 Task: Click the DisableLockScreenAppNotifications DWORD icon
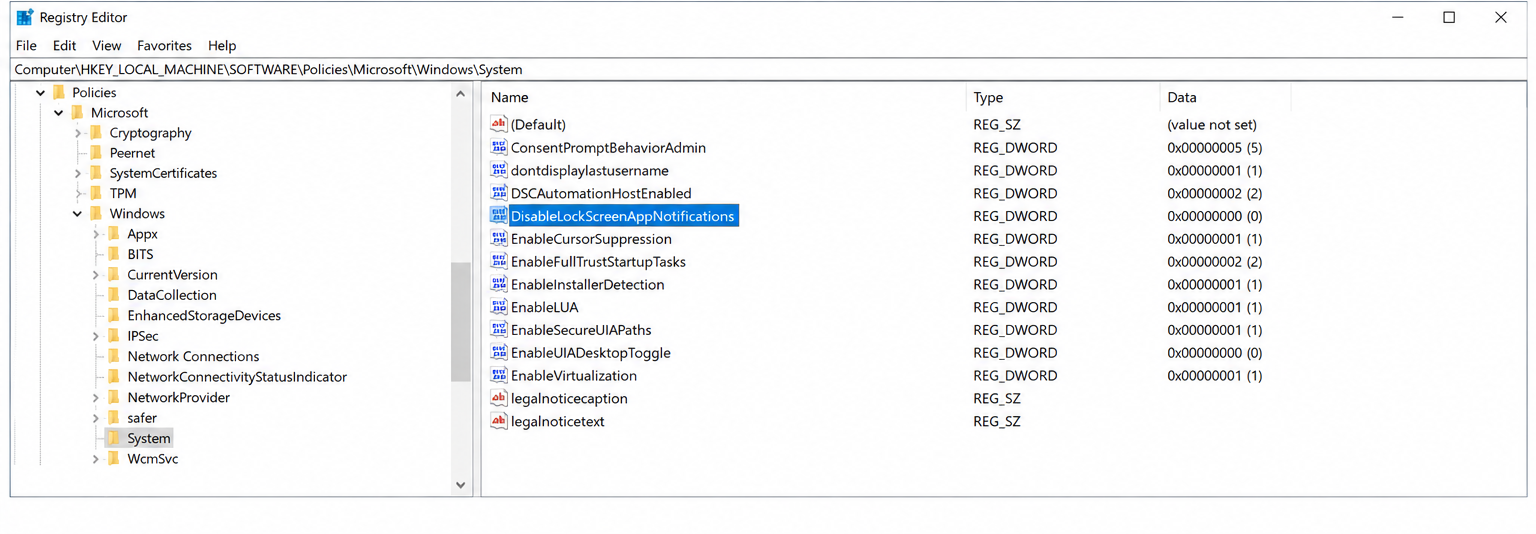pos(499,216)
